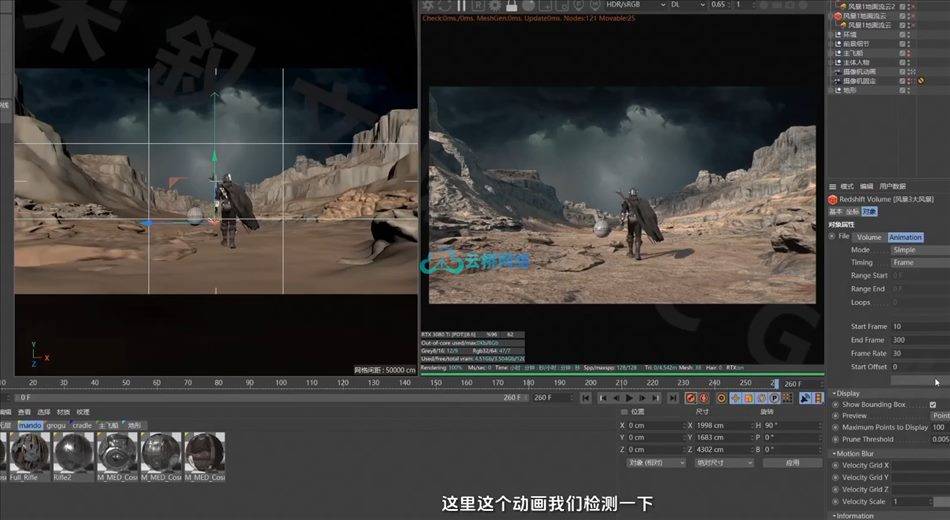The height and width of the screenshot is (520, 950).
Task: Click the render region R icon
Action: pyautogui.click(x=479, y=5)
